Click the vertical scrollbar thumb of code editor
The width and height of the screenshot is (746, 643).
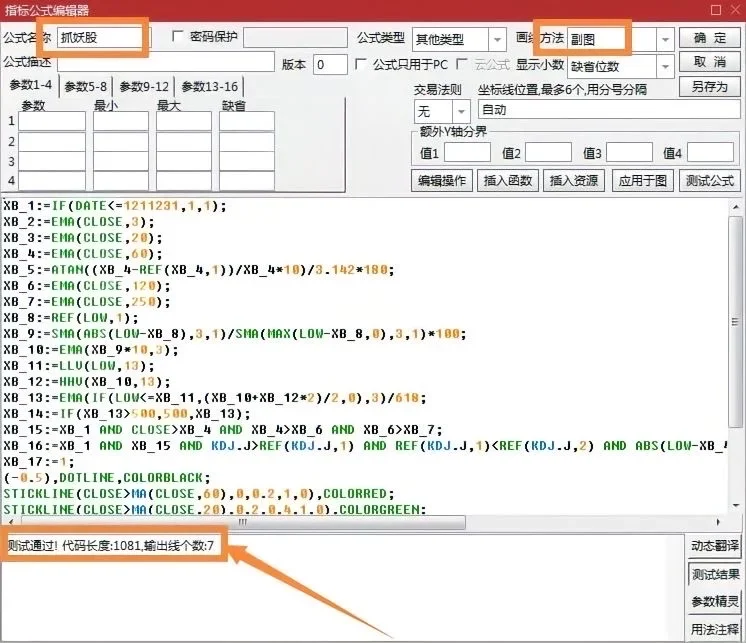pos(736,322)
